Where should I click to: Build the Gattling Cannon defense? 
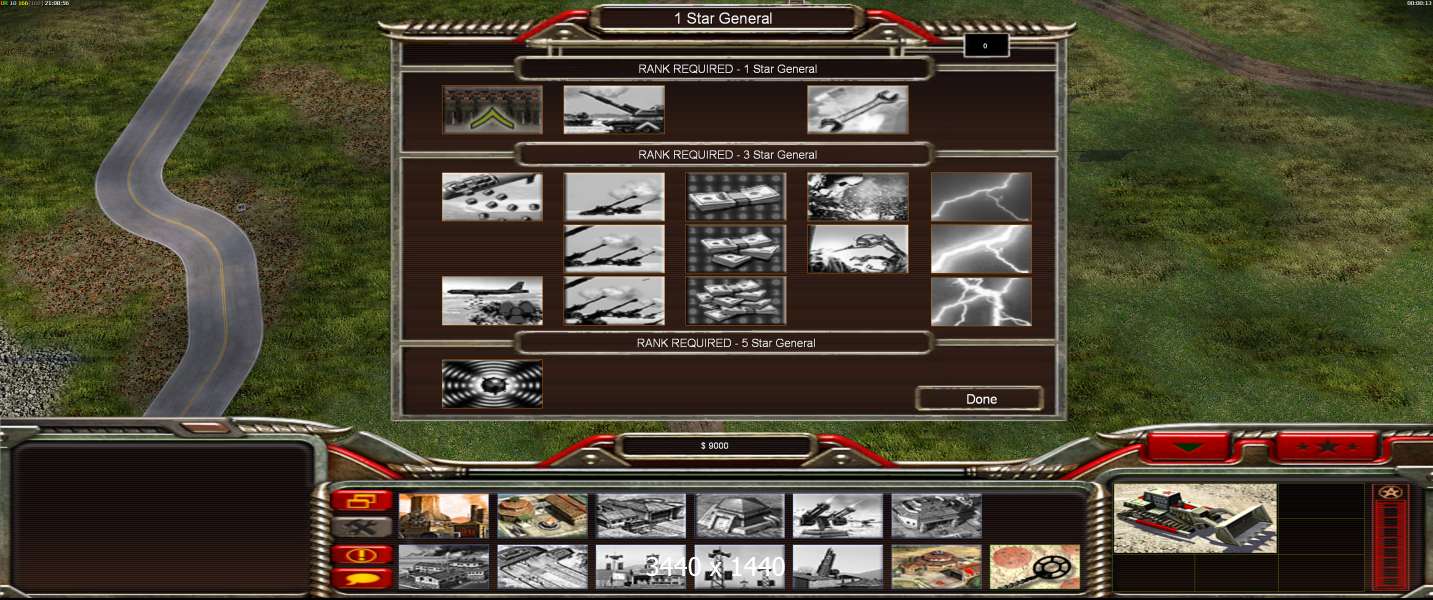[838, 516]
